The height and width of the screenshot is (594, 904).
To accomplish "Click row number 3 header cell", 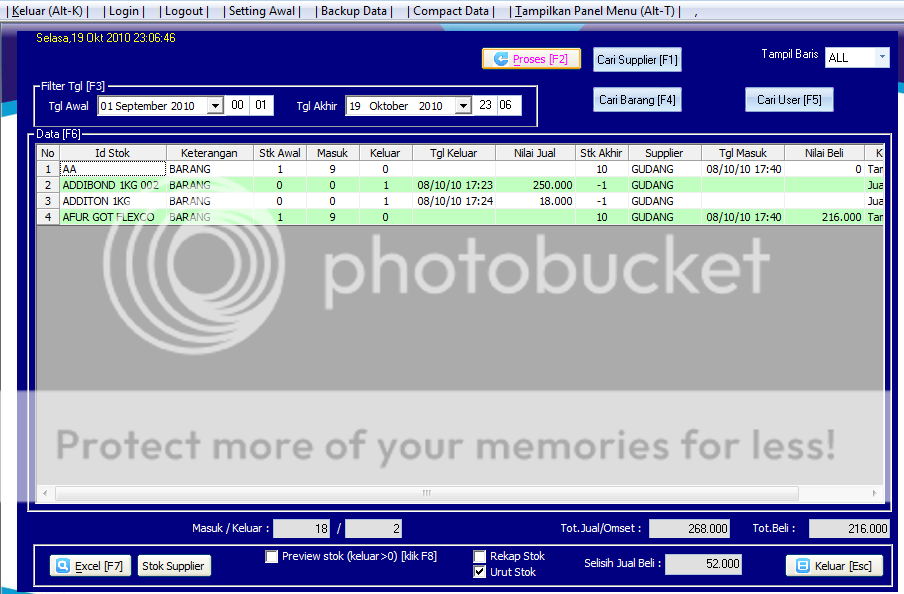I will tap(48, 201).
